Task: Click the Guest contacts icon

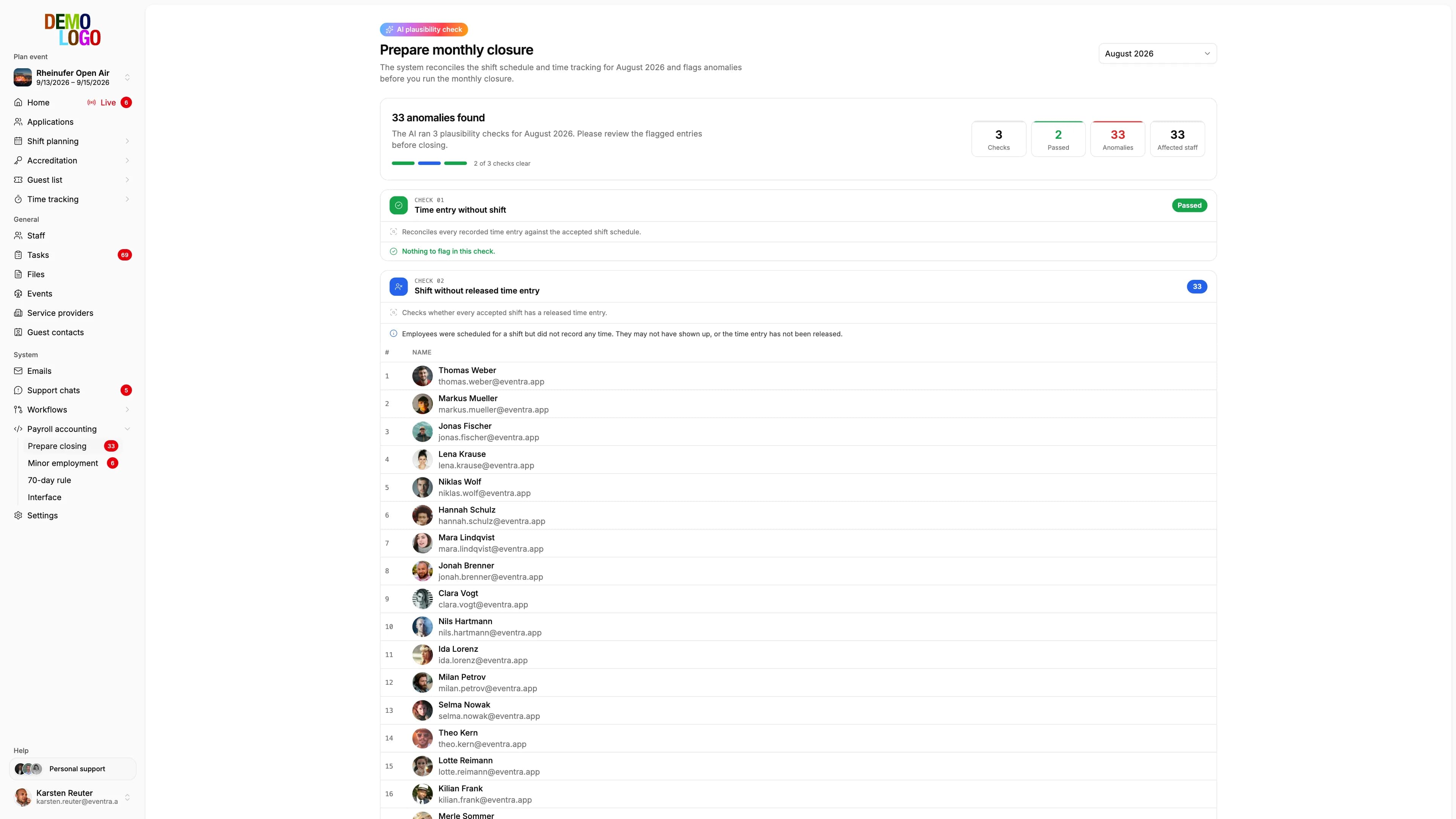Action: (x=18, y=333)
